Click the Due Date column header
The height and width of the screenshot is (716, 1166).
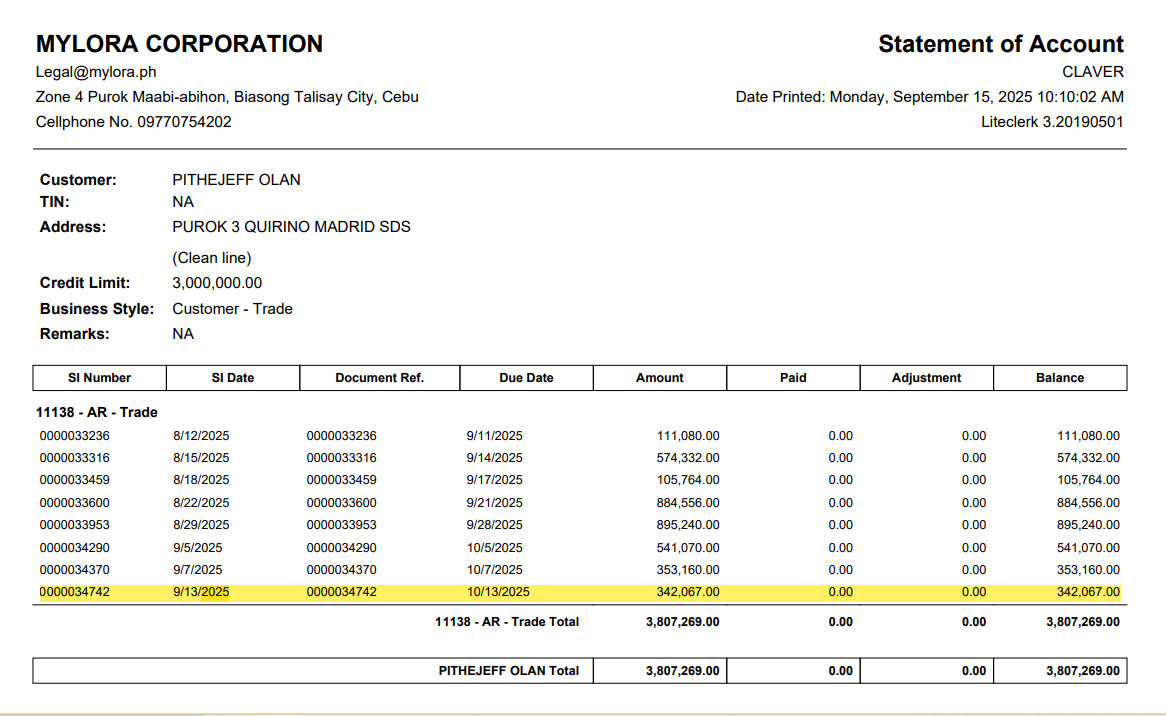[x=526, y=378]
